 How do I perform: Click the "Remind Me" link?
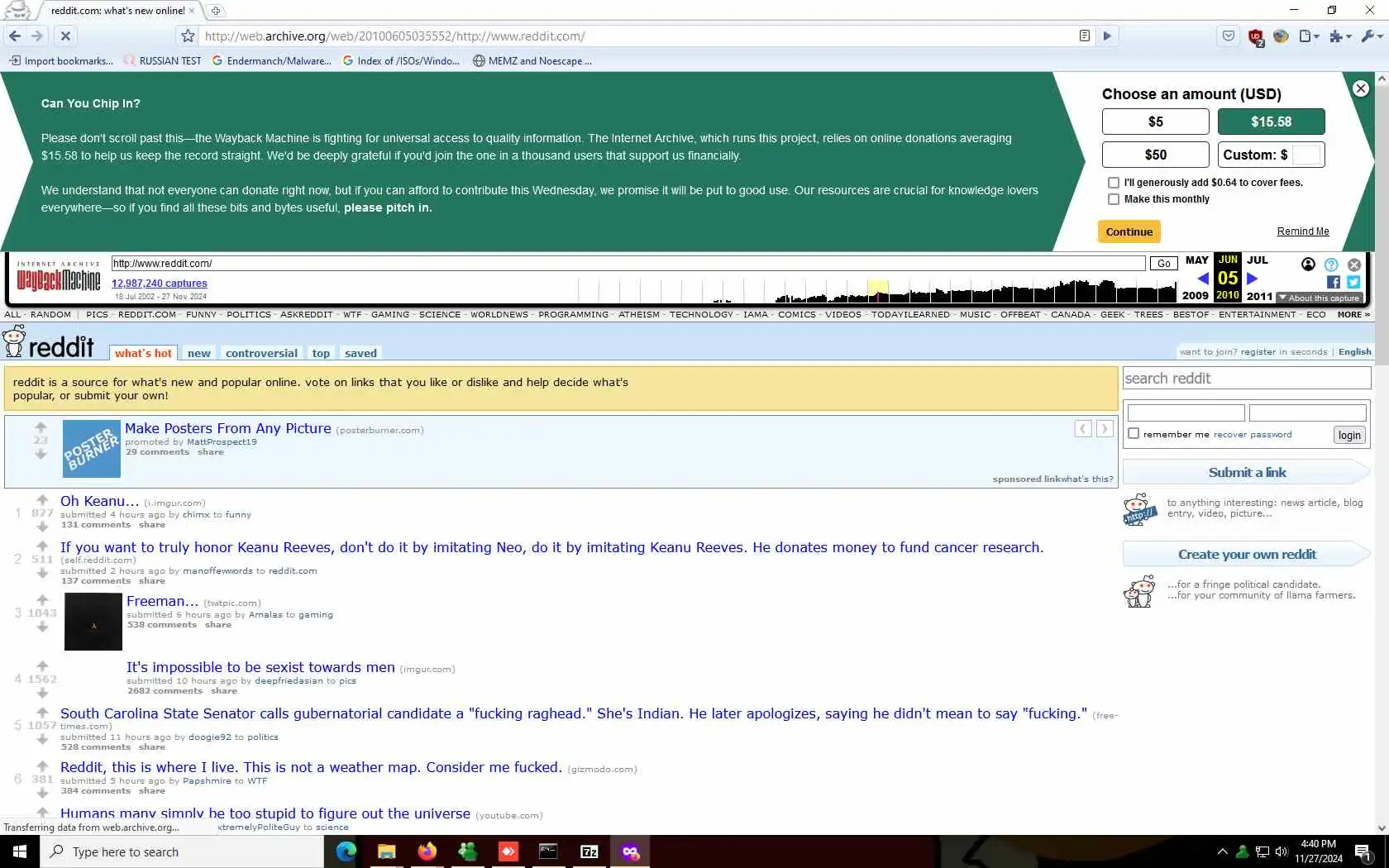[x=1303, y=231]
